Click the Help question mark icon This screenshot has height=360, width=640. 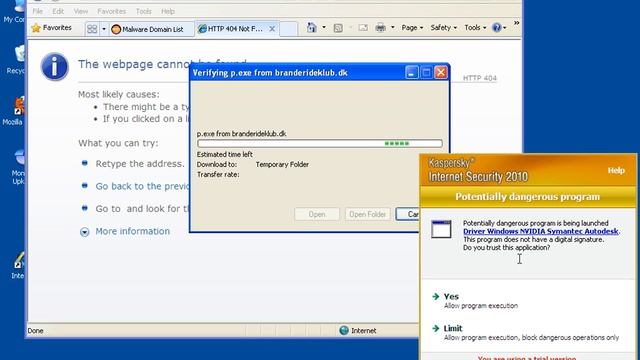[x=497, y=28]
